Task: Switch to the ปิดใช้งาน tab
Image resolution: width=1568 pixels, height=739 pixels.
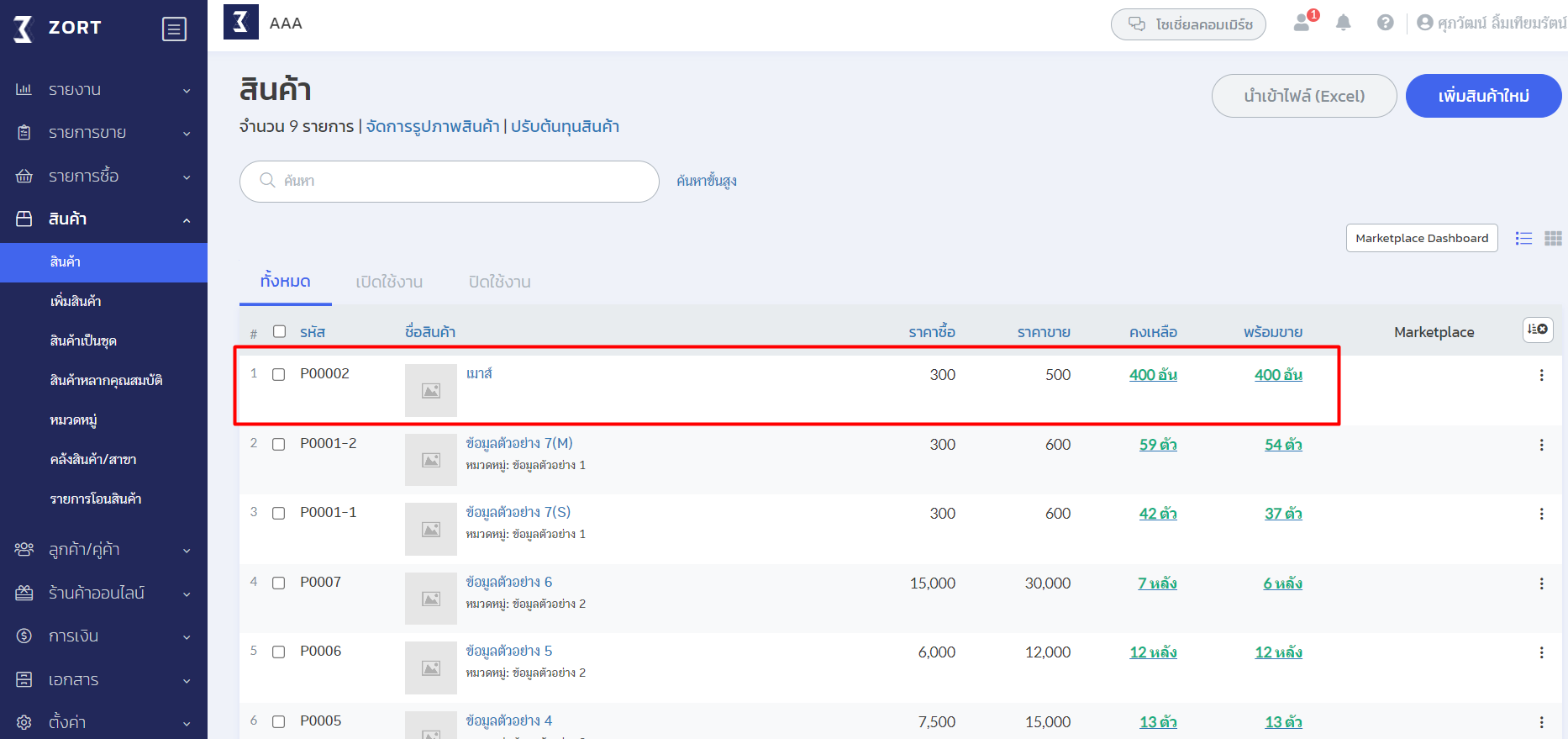Action: (500, 282)
